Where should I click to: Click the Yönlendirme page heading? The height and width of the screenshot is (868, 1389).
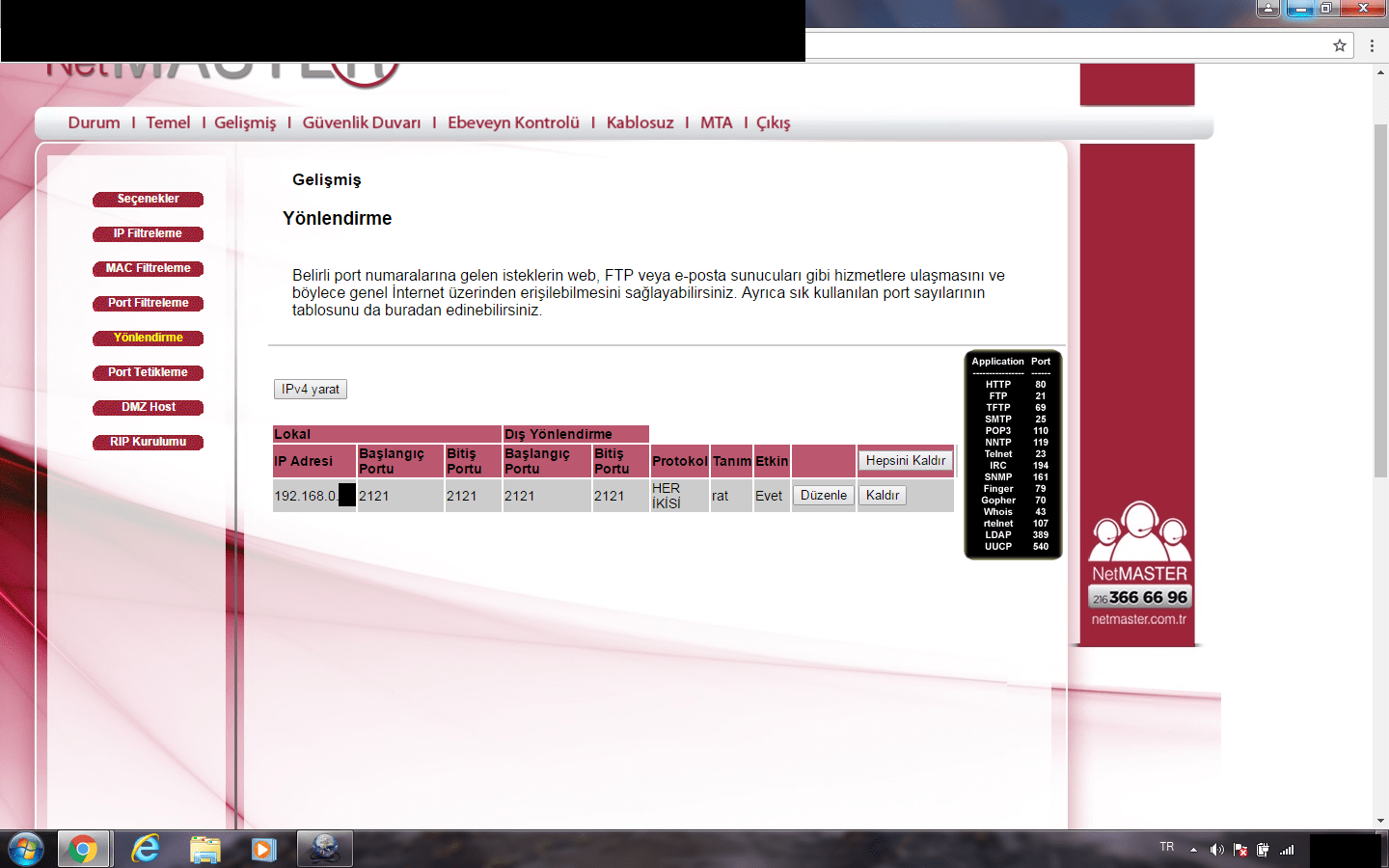point(338,219)
